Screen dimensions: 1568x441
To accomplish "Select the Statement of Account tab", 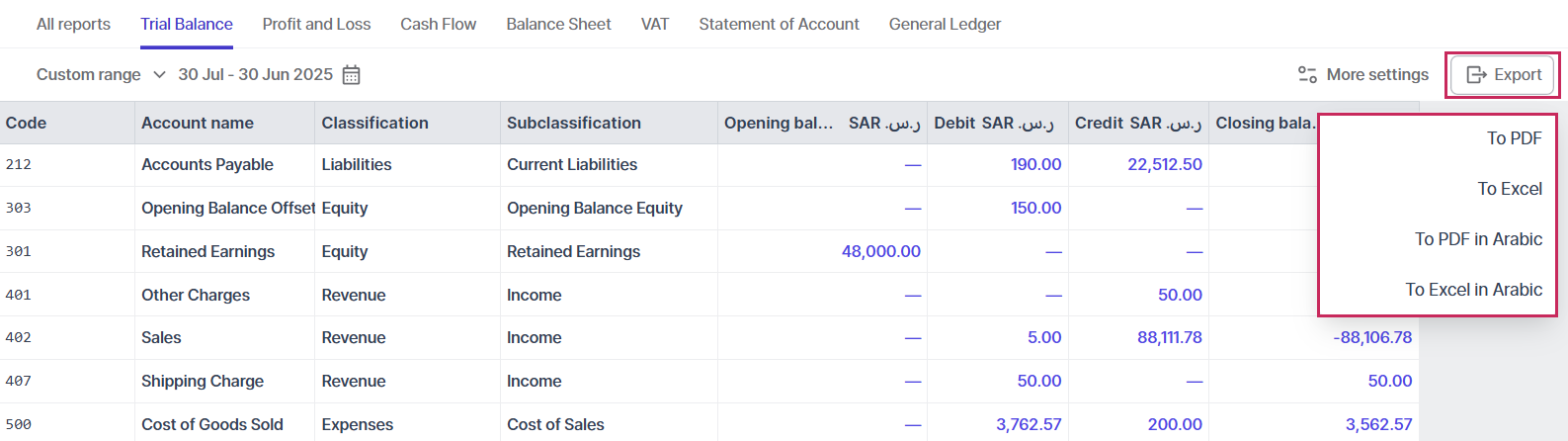I will click(779, 24).
